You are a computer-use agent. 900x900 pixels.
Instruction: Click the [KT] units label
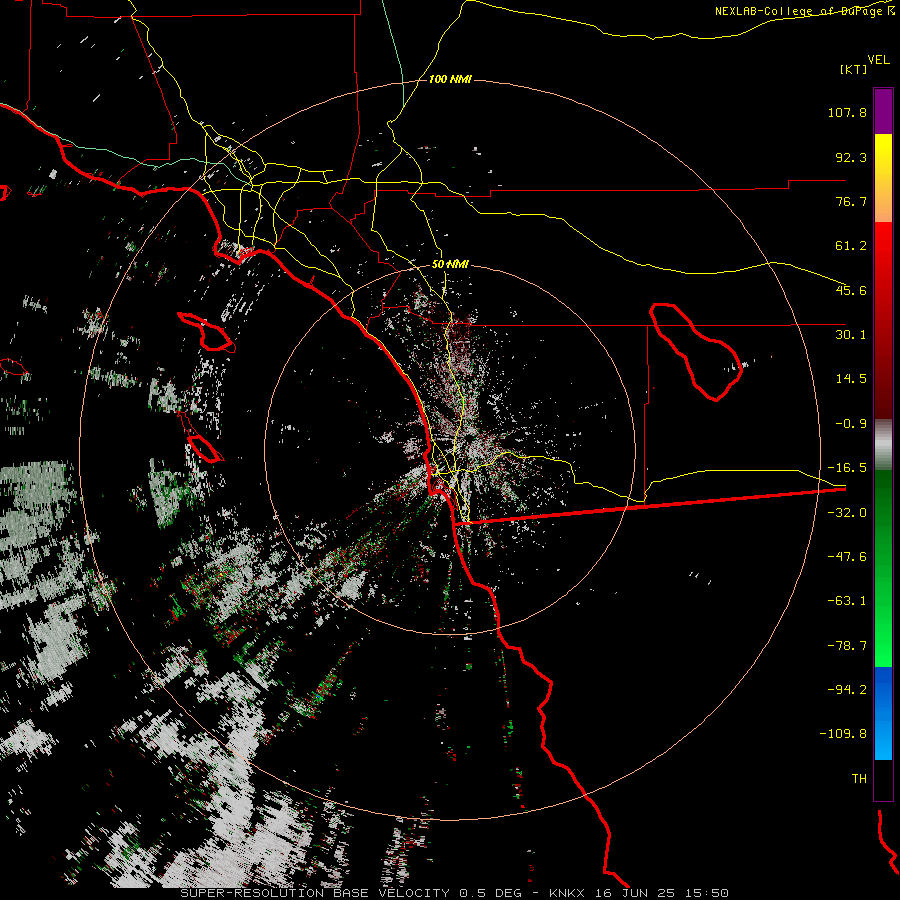coord(854,69)
